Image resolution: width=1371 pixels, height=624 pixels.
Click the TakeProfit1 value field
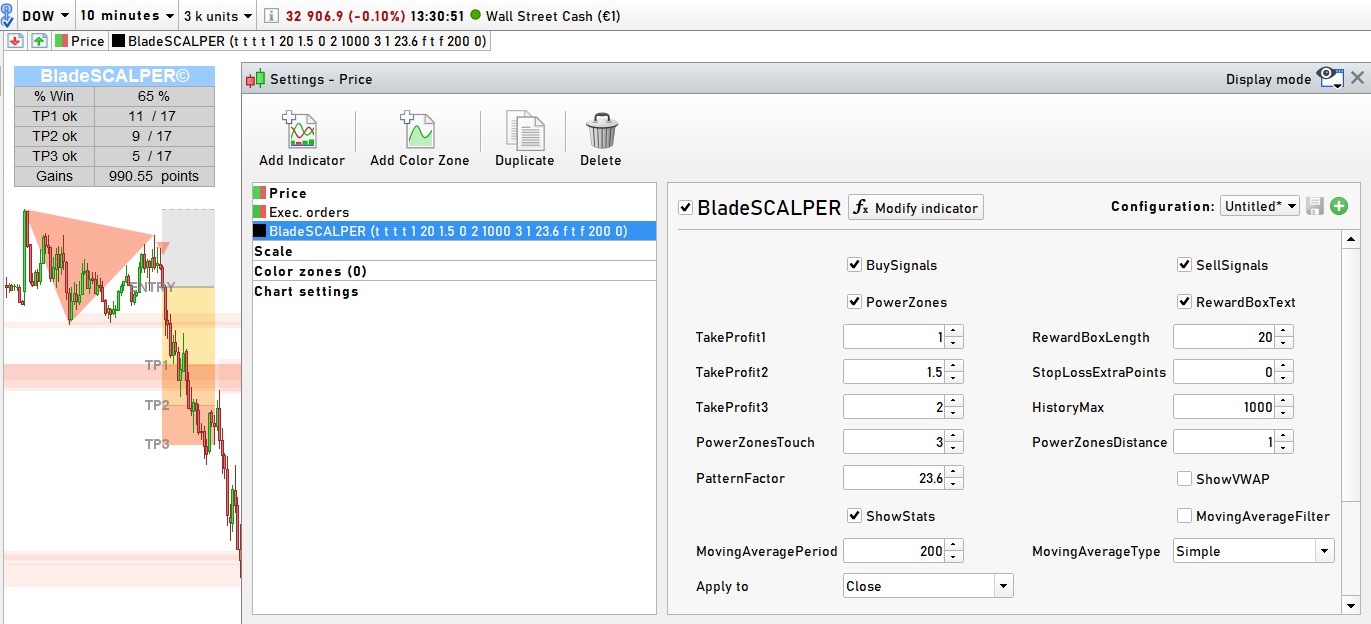point(894,337)
